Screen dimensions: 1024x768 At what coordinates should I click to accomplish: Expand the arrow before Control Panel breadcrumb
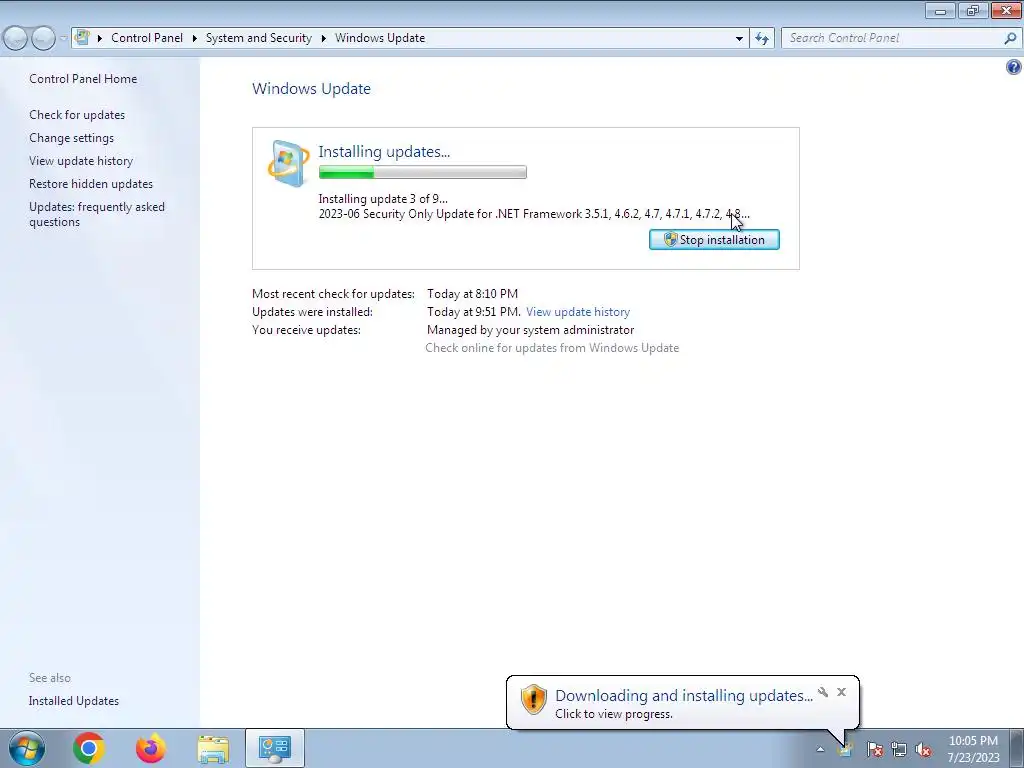[100, 38]
